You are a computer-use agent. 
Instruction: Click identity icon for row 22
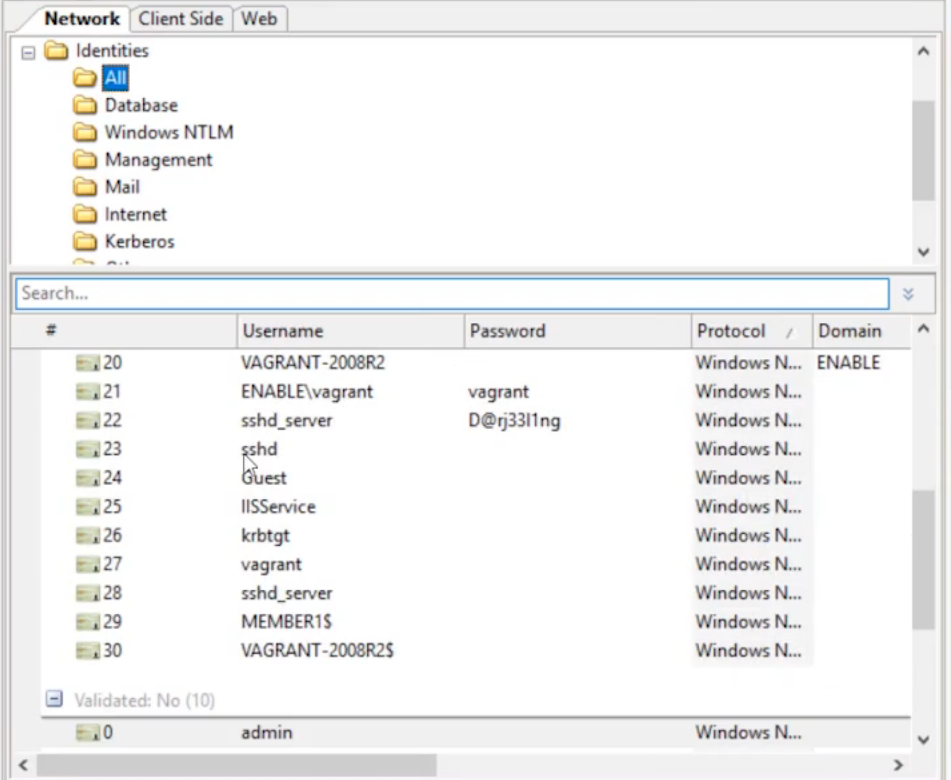88,421
